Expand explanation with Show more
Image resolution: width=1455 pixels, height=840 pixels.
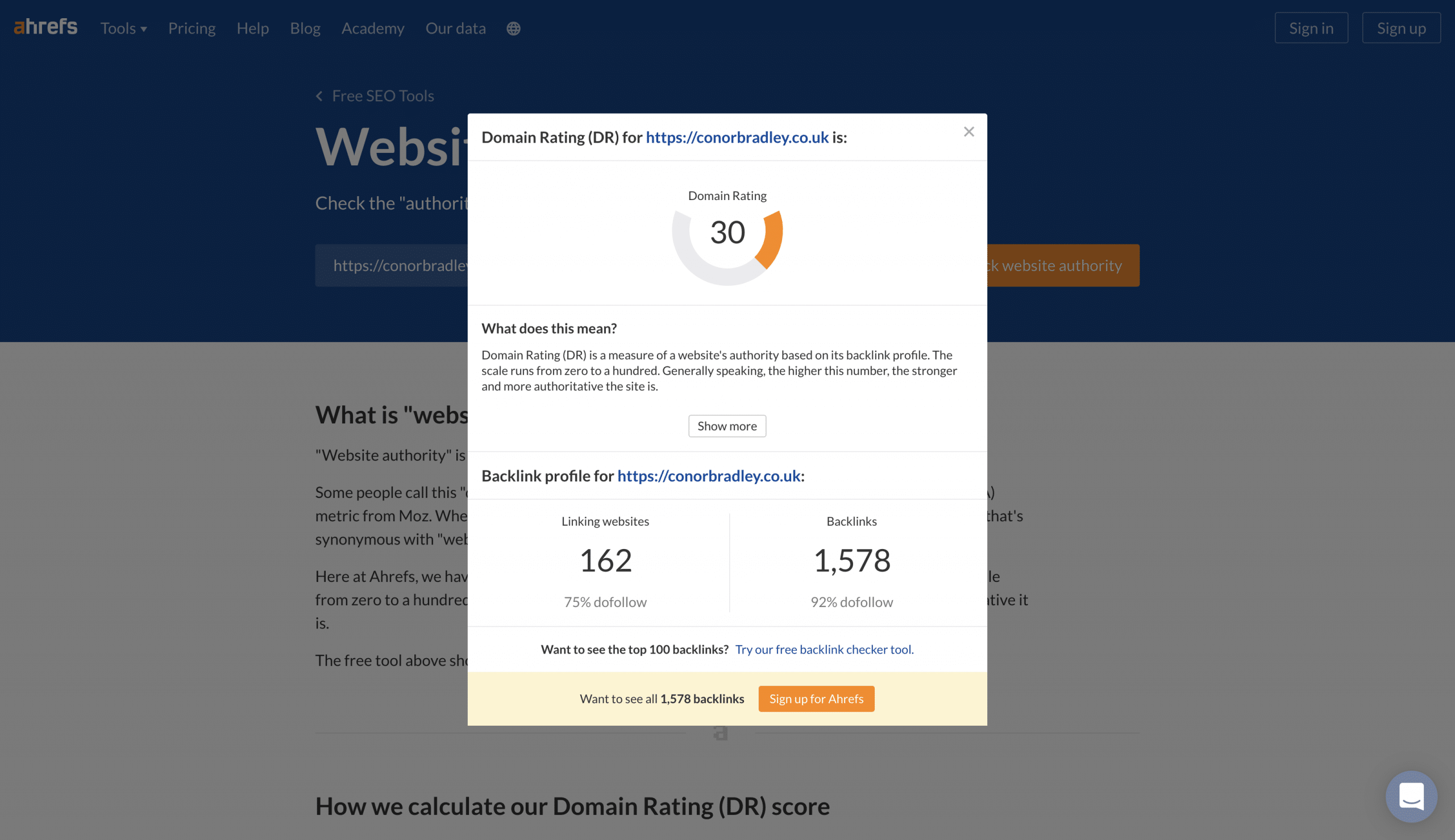tap(727, 426)
